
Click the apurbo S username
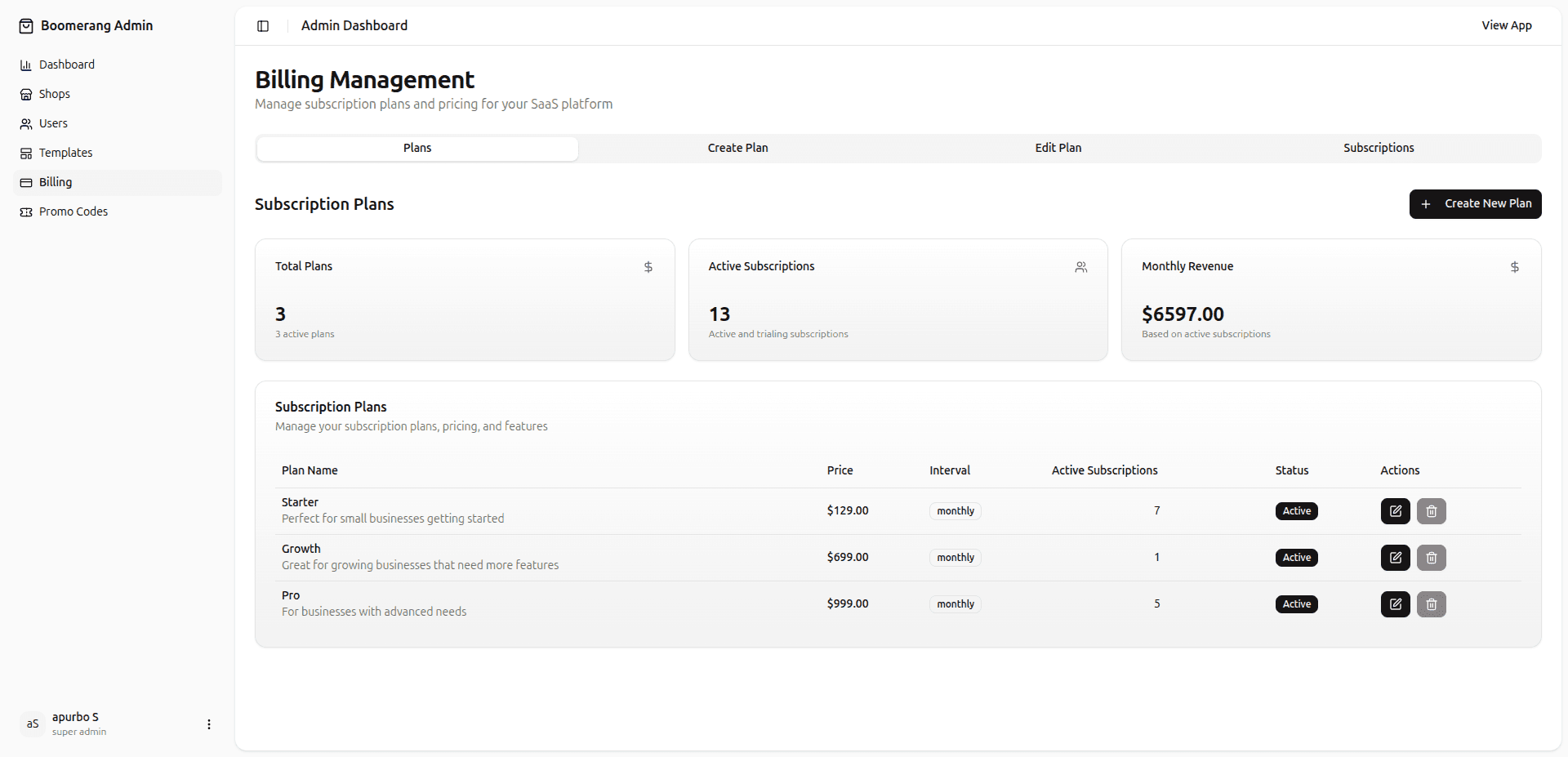75,718
